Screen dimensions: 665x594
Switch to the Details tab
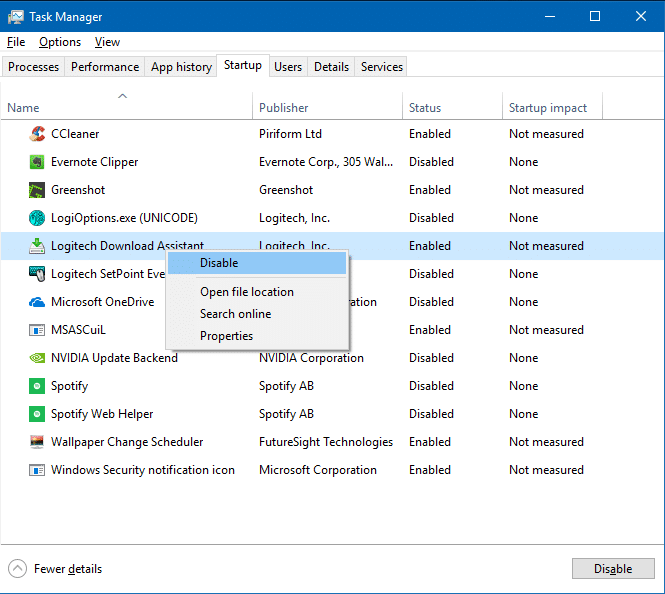(331, 67)
